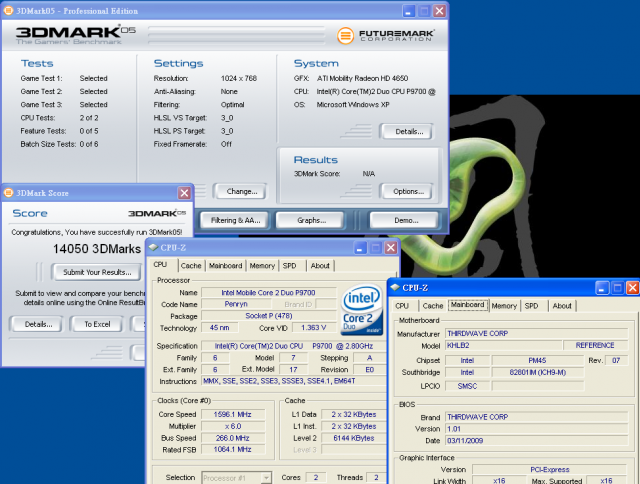
Task: Click the KHLB2 model field
Action: (x=503, y=345)
